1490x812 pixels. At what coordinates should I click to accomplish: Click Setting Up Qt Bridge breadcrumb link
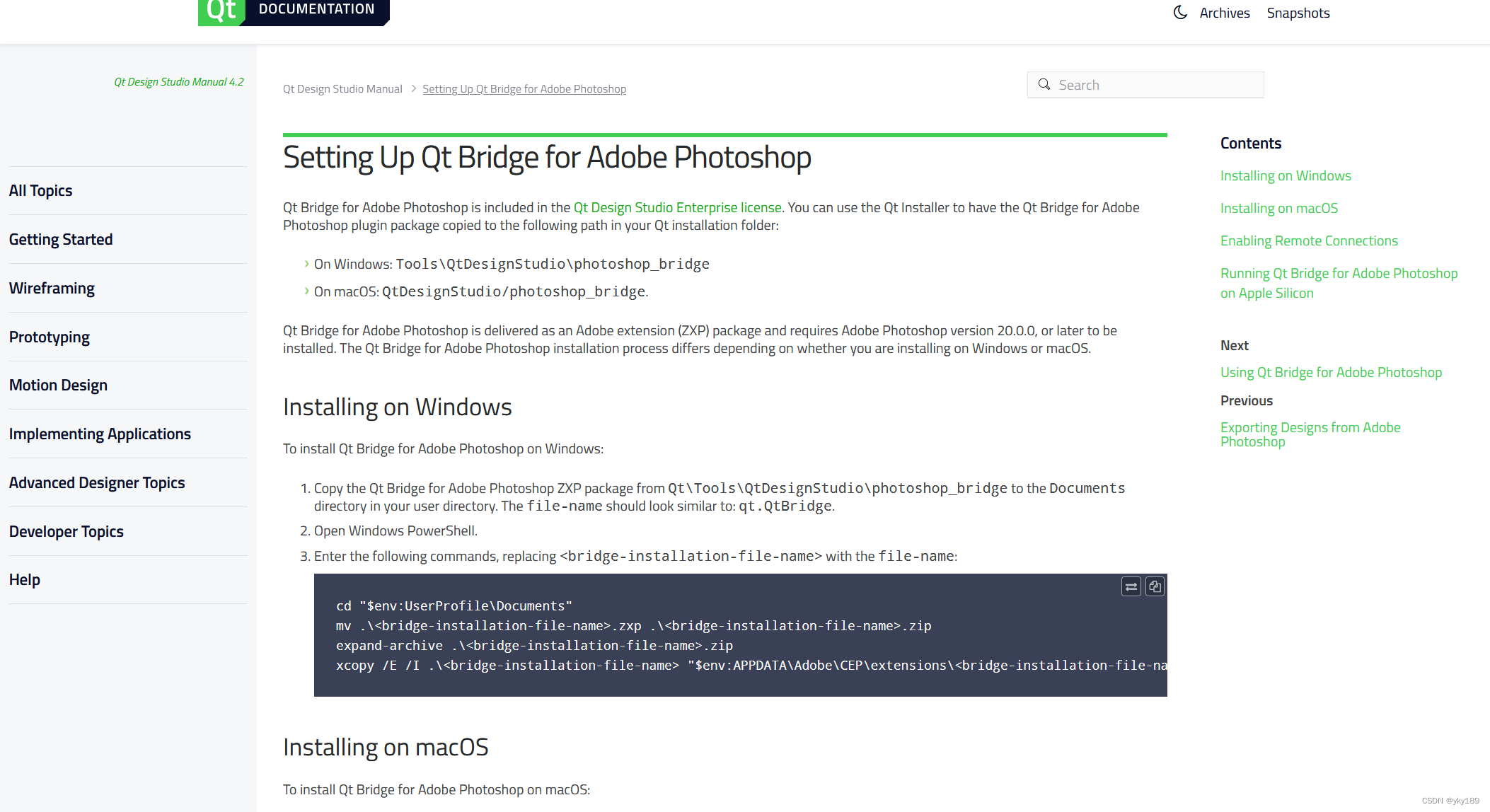coord(524,89)
